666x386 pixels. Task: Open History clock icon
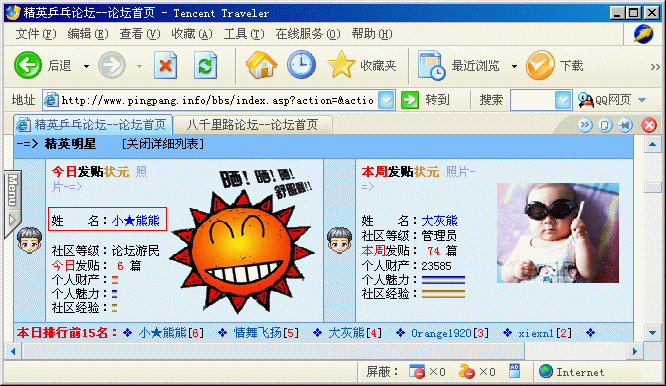click(x=301, y=65)
